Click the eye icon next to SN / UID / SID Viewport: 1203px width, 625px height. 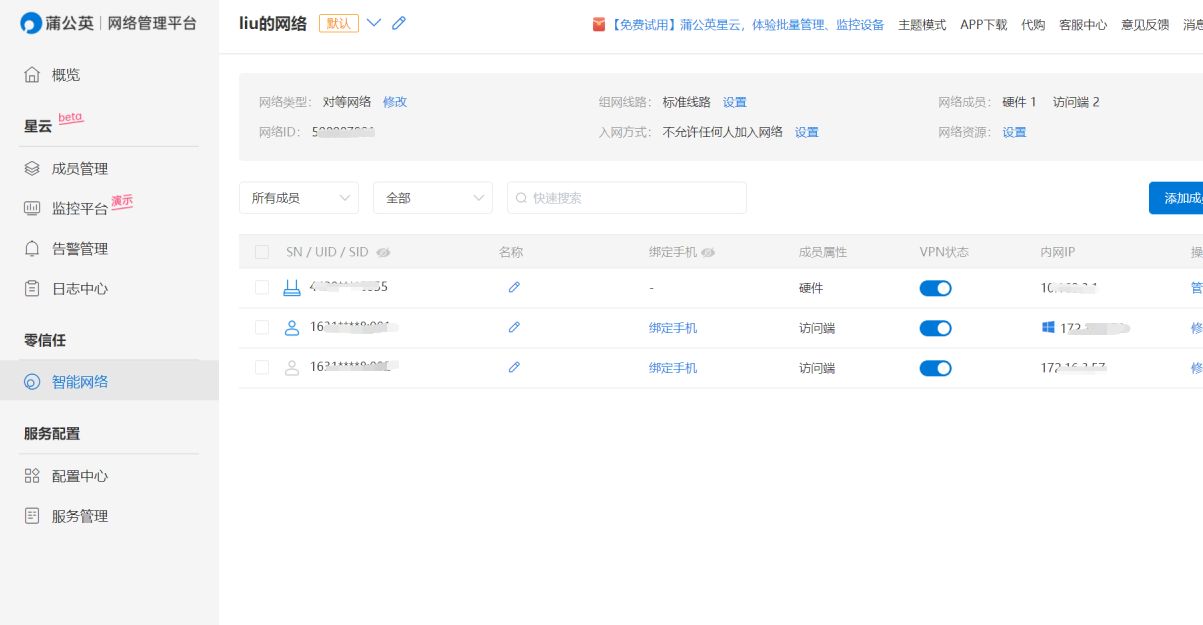(383, 253)
